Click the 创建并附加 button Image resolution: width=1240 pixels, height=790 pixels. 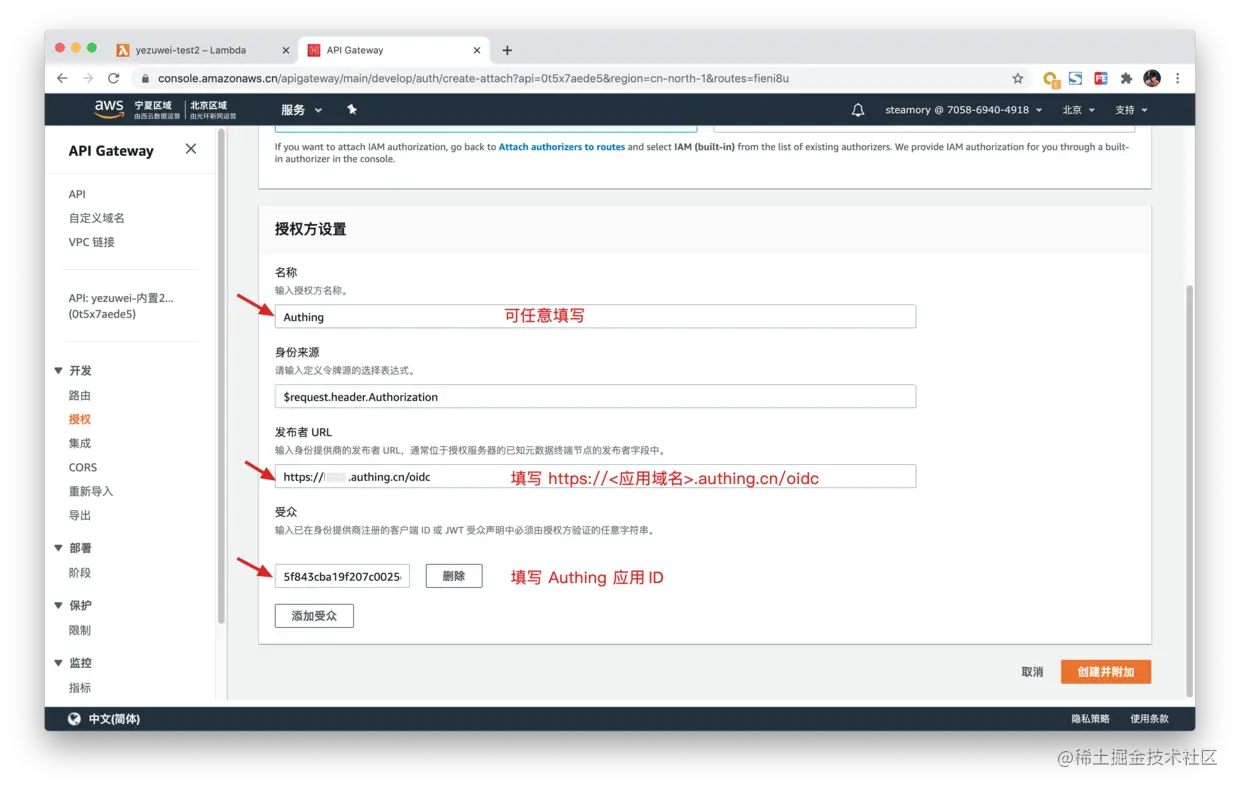tap(1106, 672)
